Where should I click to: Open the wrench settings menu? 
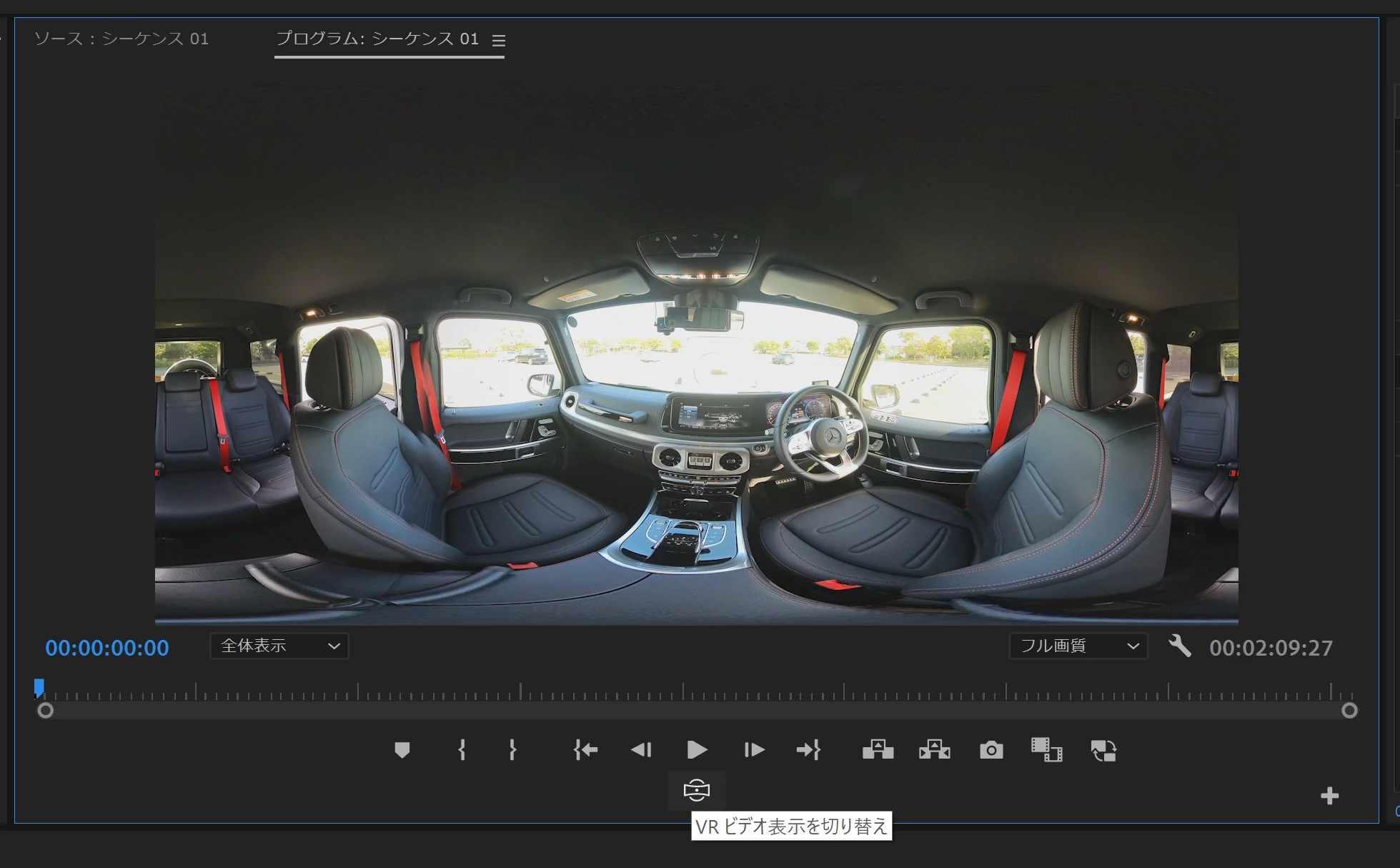(x=1179, y=646)
